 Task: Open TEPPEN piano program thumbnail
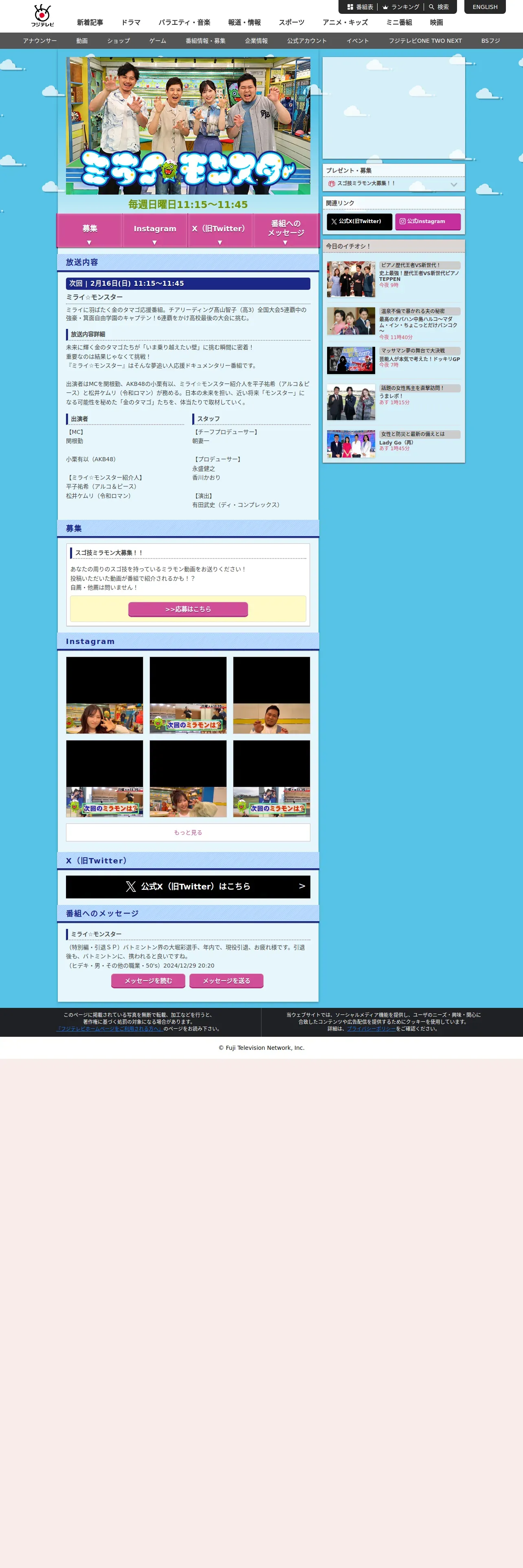pos(351,279)
